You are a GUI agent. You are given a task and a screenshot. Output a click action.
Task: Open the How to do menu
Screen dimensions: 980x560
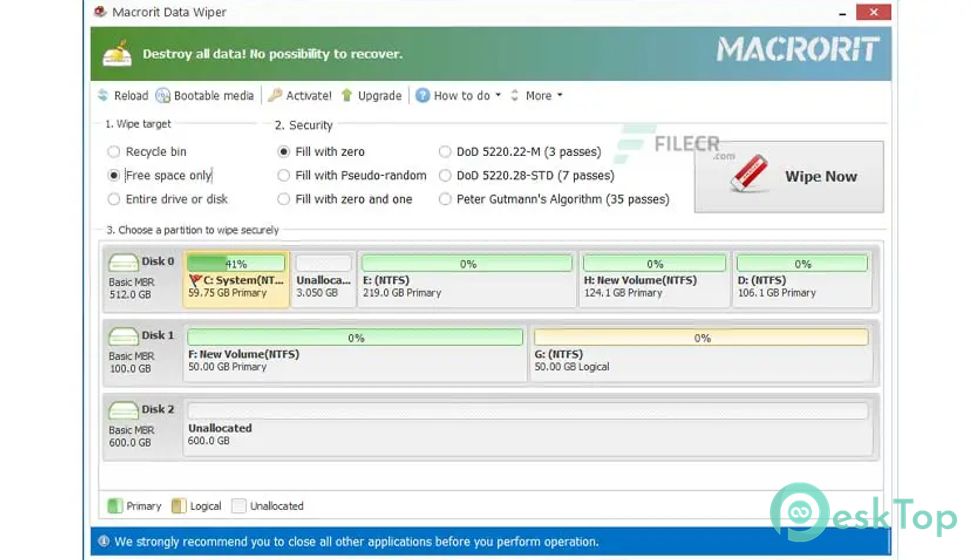tap(462, 96)
